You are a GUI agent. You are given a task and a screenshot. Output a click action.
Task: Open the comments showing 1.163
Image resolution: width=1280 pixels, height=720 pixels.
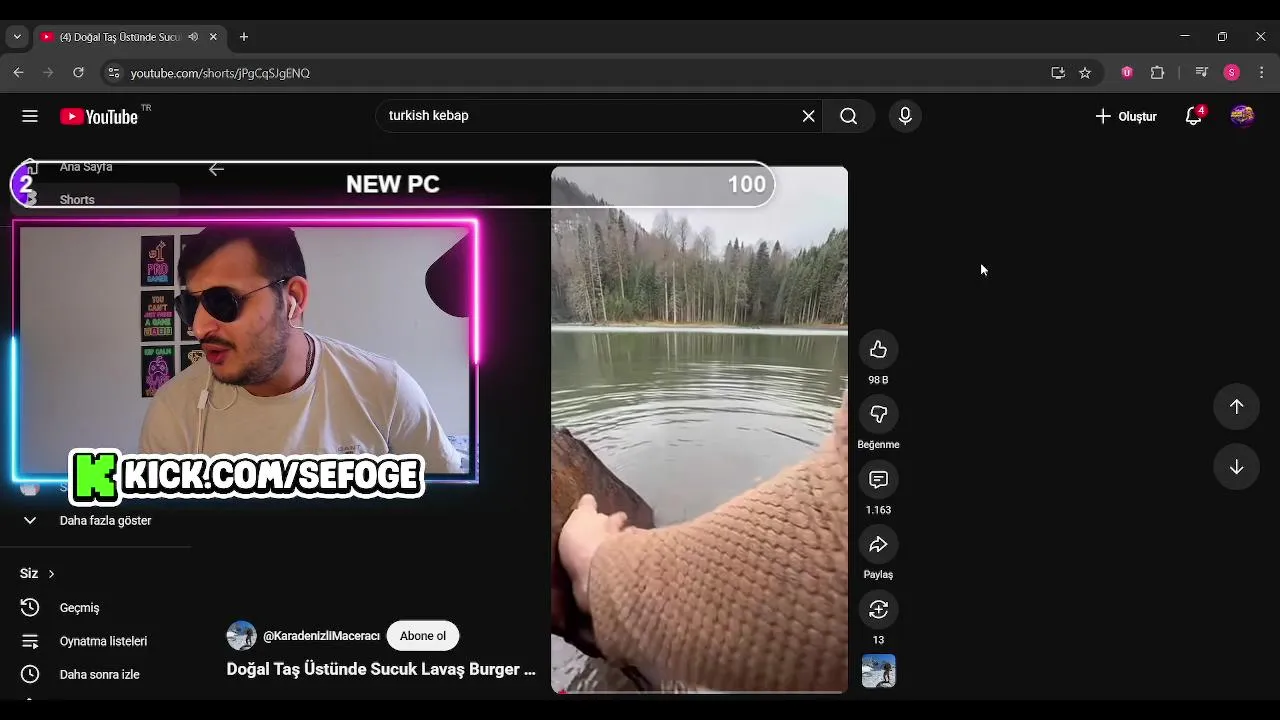[878, 479]
